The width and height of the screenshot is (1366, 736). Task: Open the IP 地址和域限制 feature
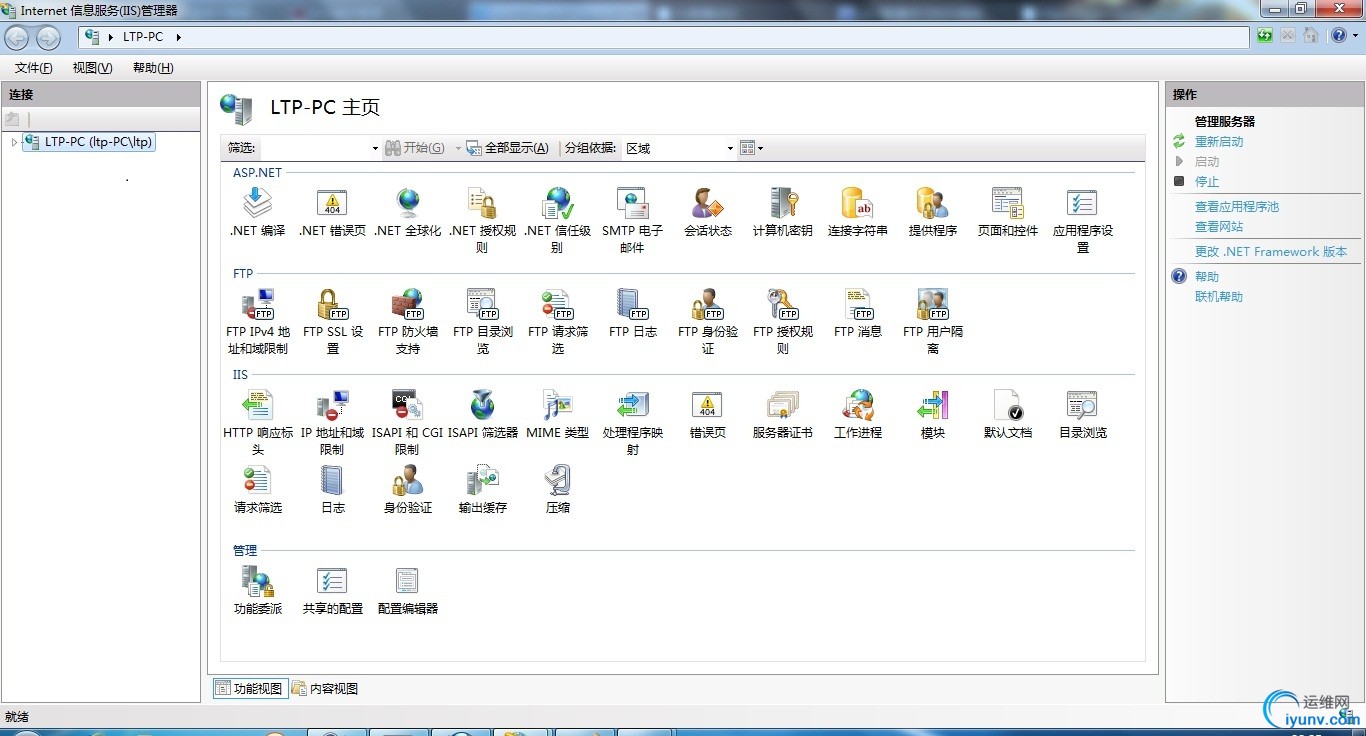pyautogui.click(x=332, y=423)
